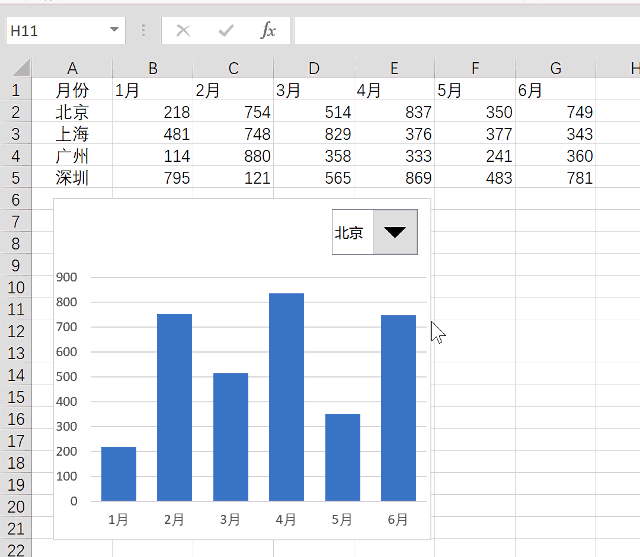
Task: Select cell with value 749
Action: 556,112
